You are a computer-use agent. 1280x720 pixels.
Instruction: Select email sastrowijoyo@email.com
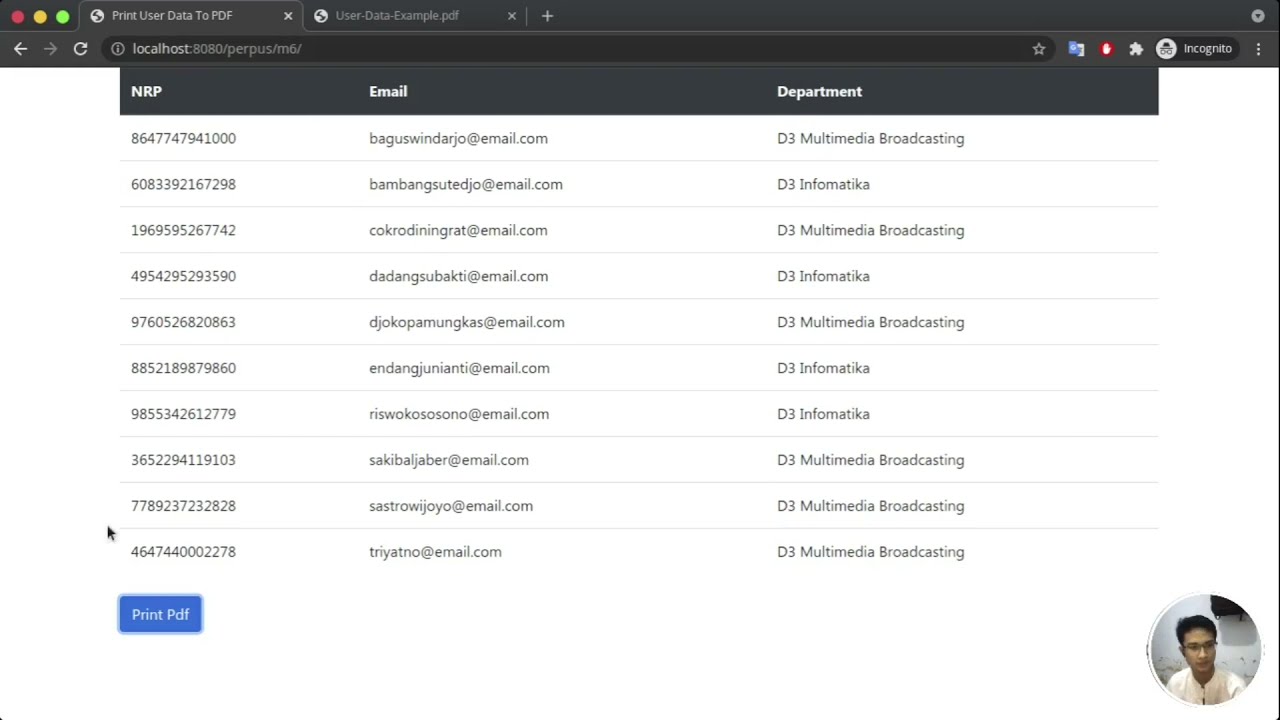(451, 506)
